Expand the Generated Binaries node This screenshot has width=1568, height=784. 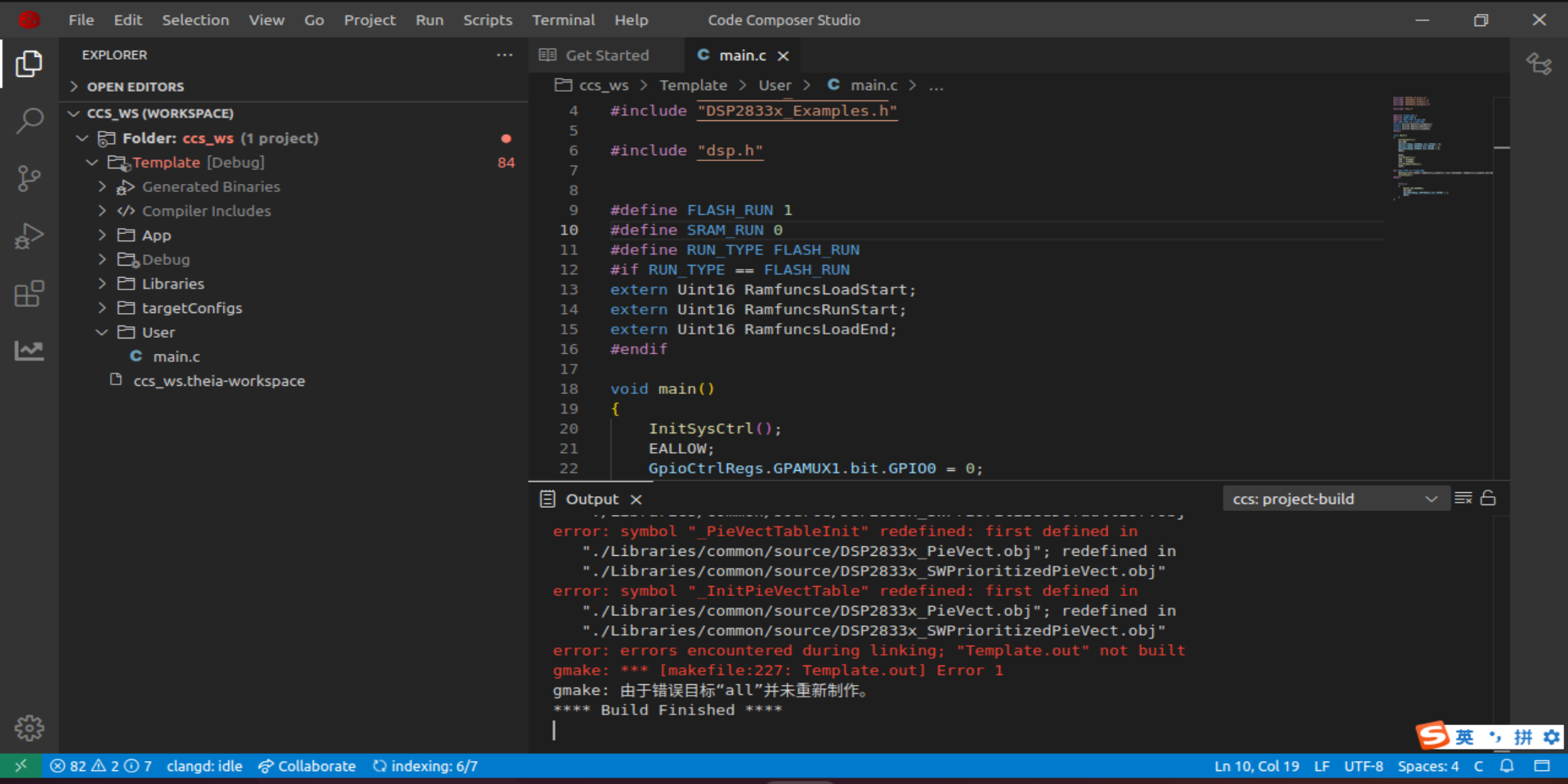(102, 186)
